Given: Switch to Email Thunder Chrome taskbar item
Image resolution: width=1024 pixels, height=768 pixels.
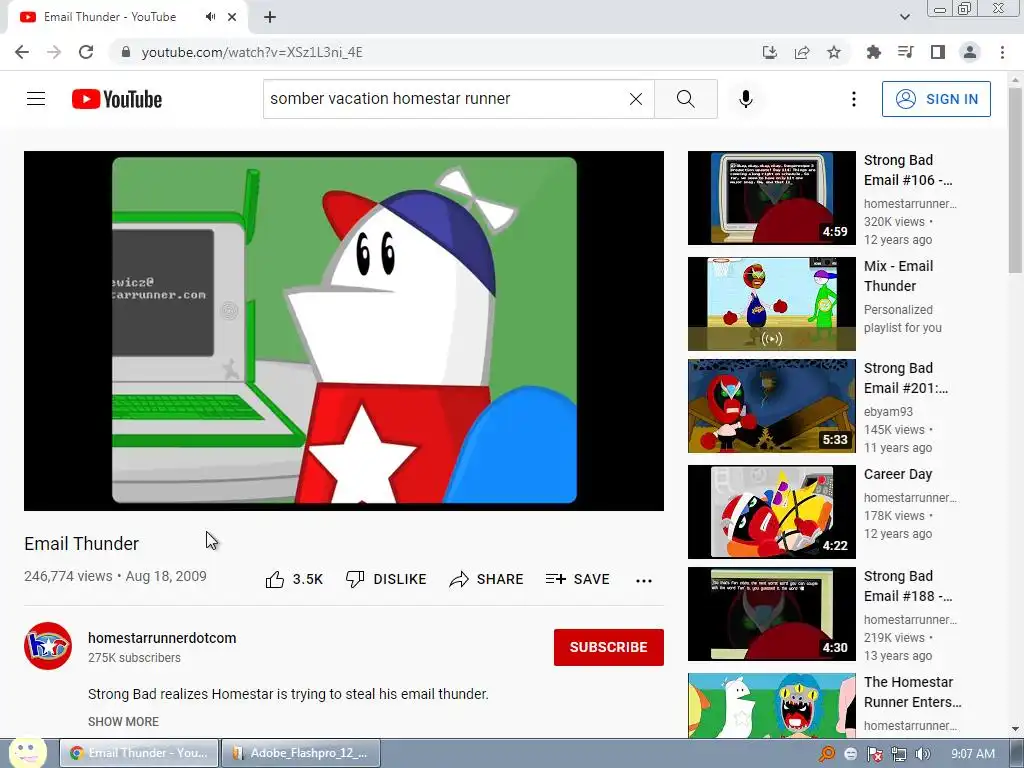Looking at the screenshot, I should click(139, 753).
